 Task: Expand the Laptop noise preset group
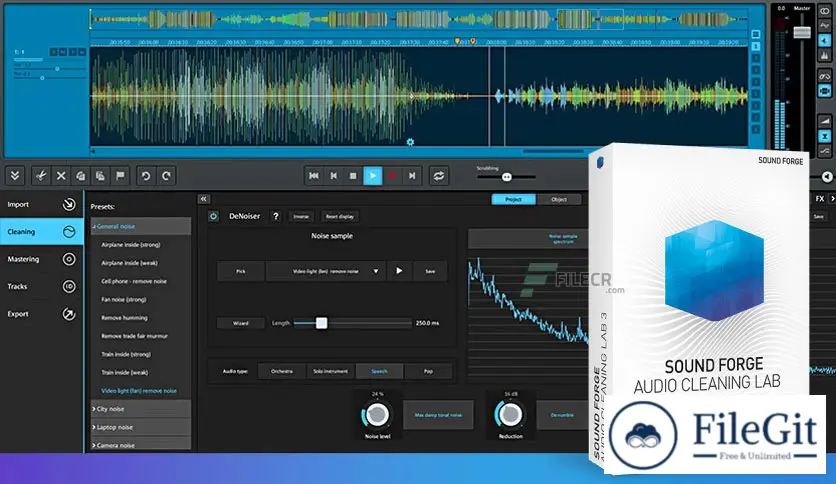click(141, 427)
